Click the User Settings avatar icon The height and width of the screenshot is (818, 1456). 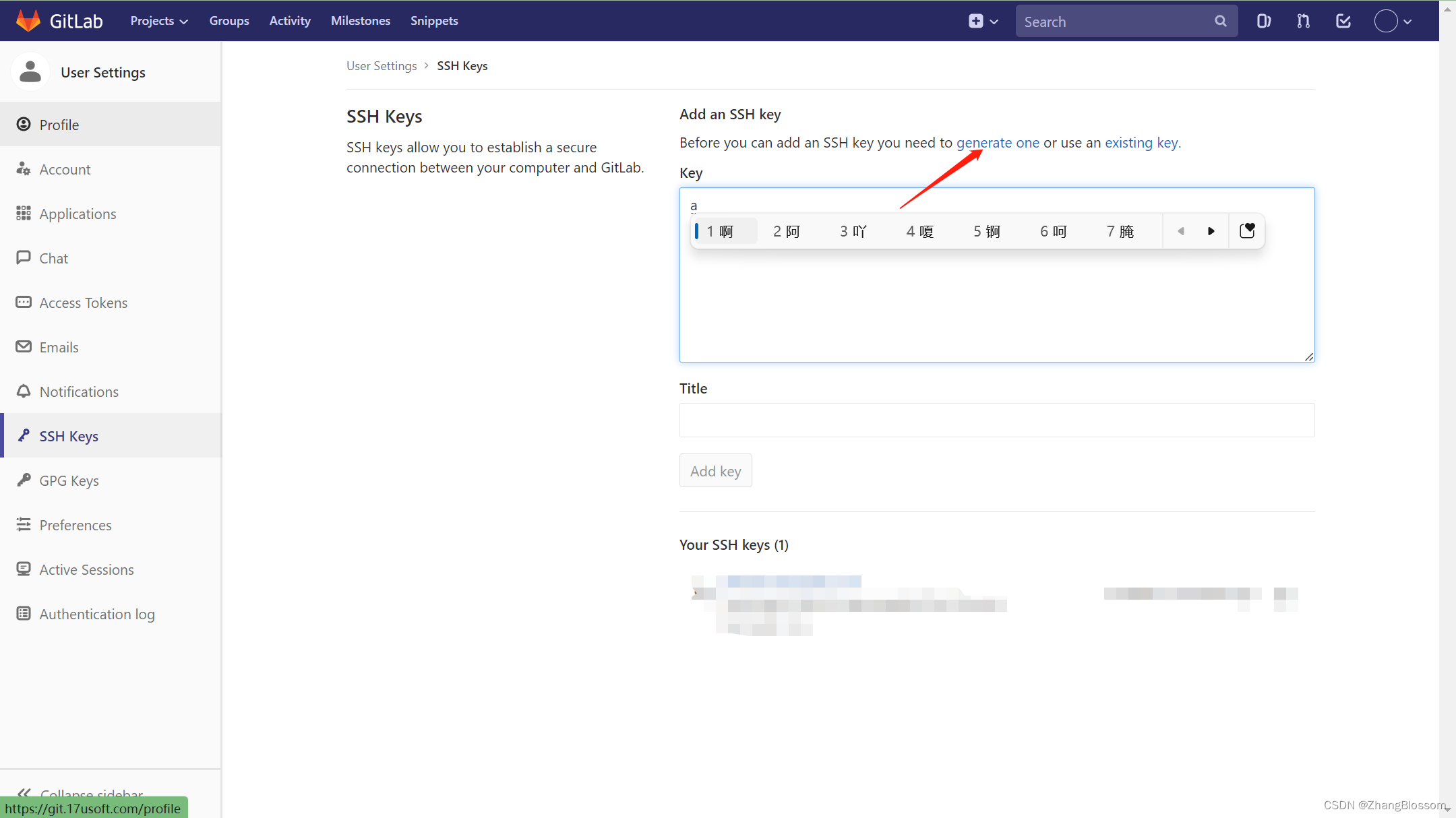point(30,71)
